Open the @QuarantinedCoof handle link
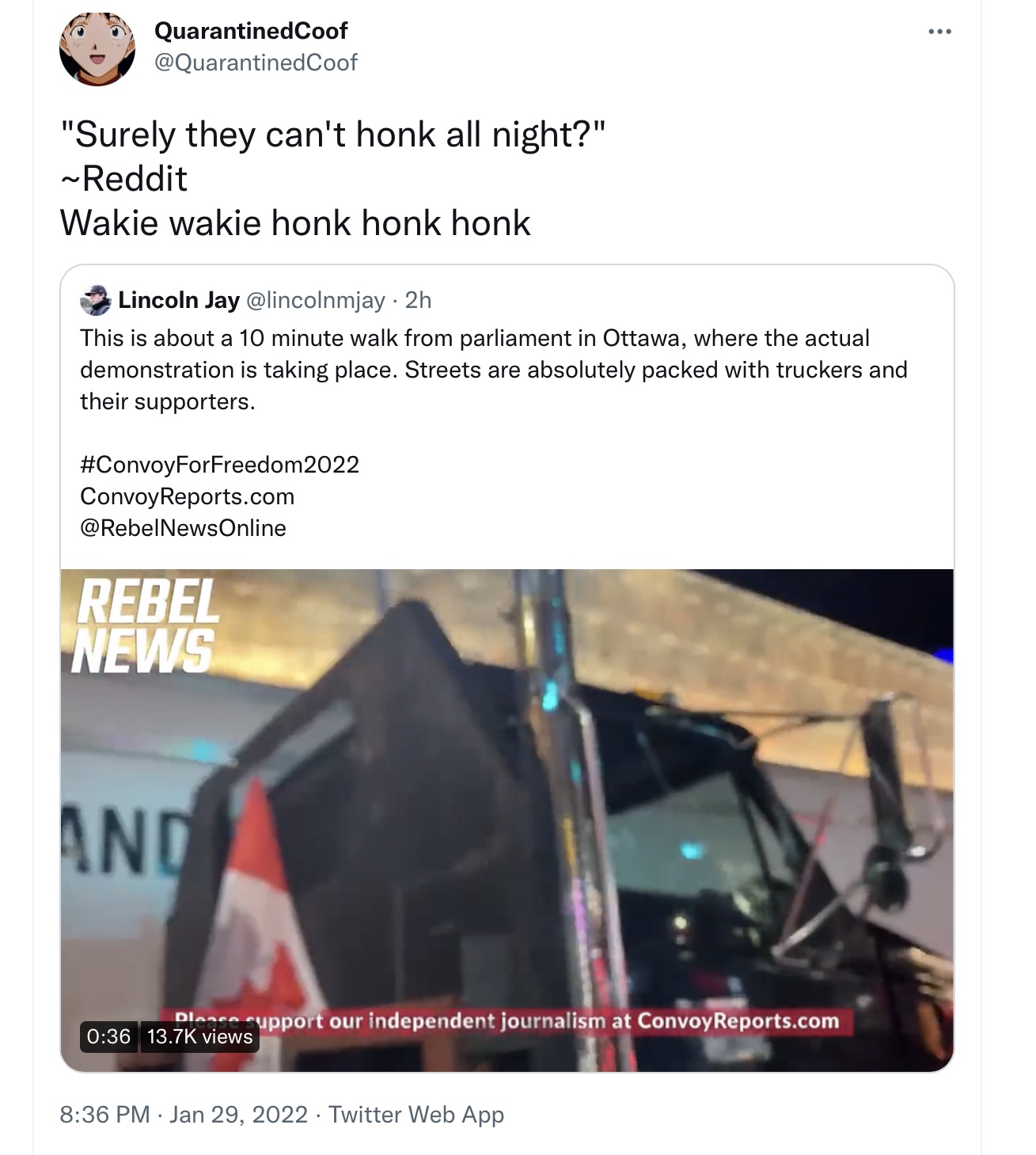Image resolution: width=1036 pixels, height=1155 pixels. coord(256,63)
